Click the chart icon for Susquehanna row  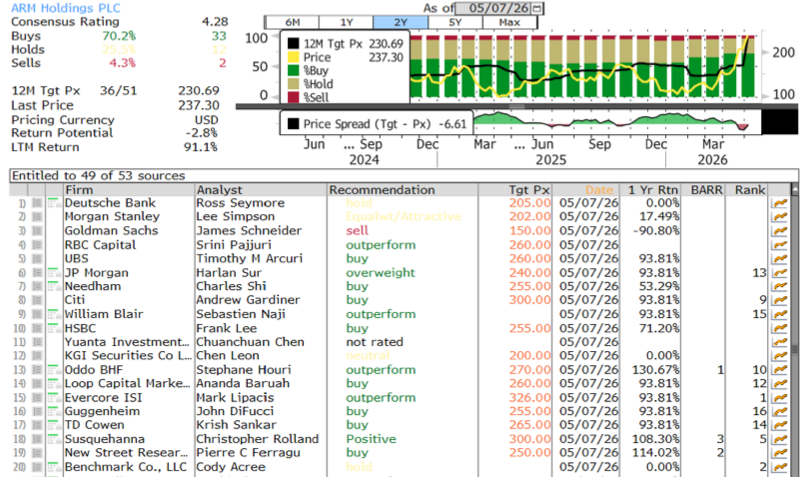pos(780,439)
